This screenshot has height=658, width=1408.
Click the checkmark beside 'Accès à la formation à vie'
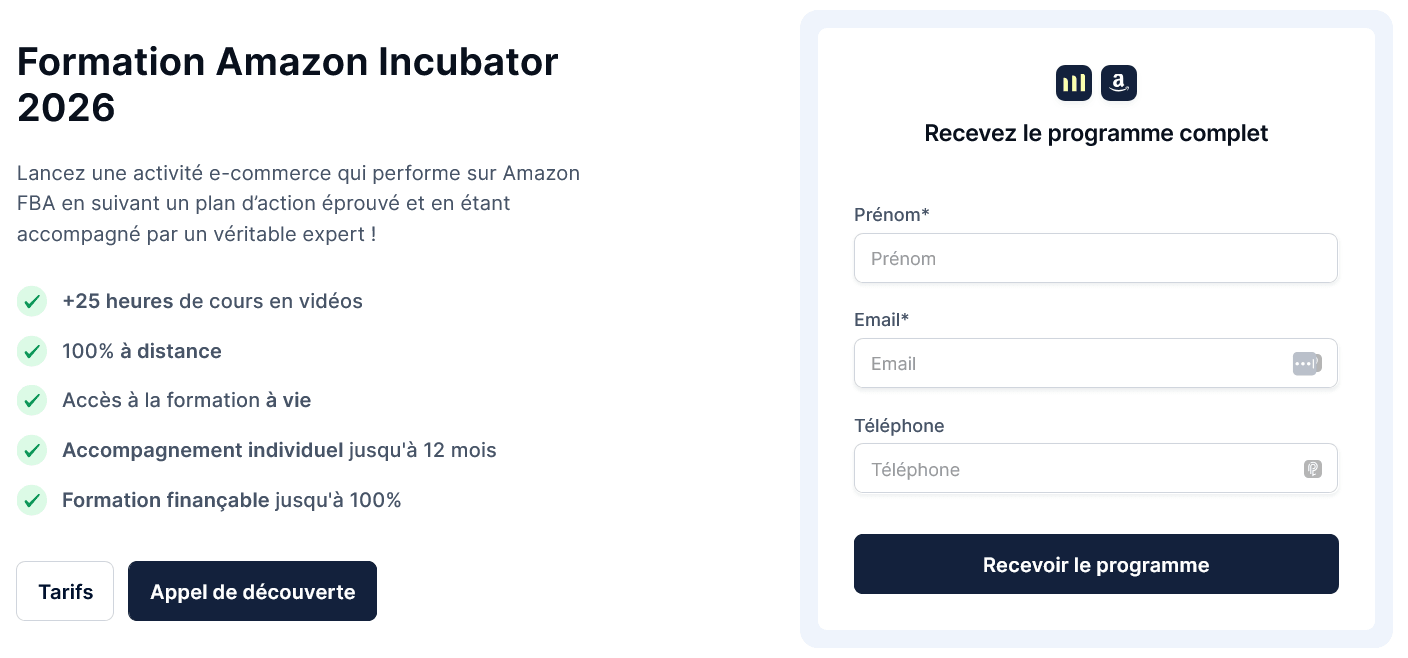click(x=32, y=400)
